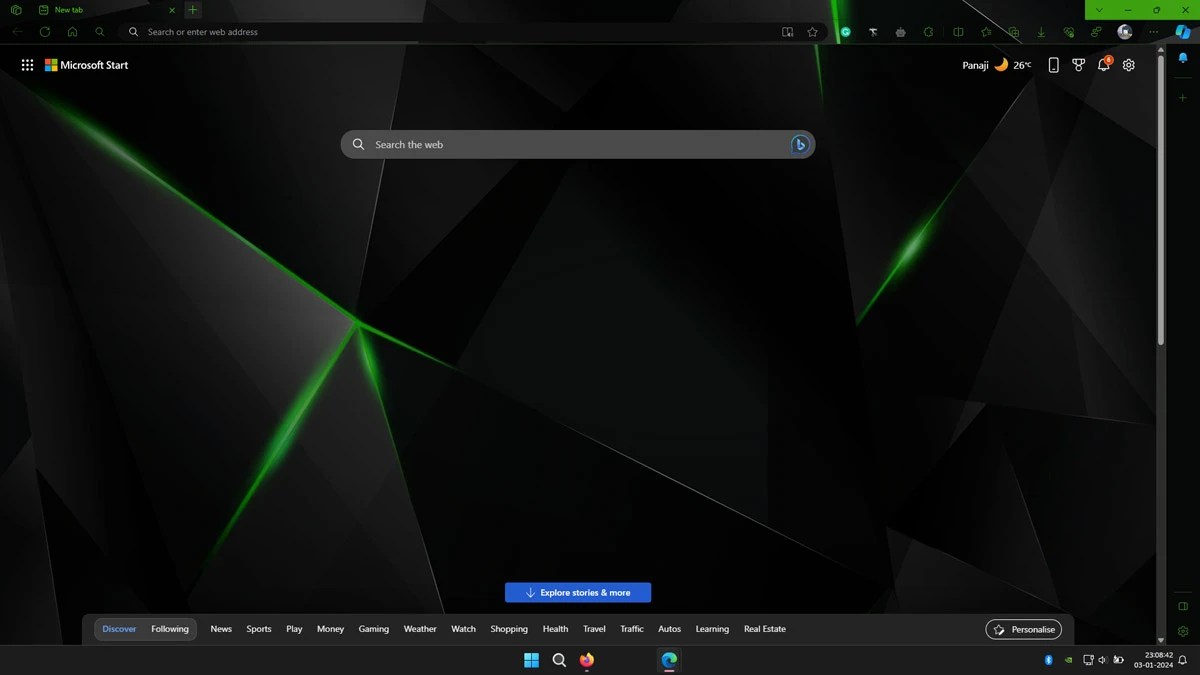Open the app launcher grid icon
Image resolution: width=1200 pixels, height=675 pixels.
point(27,64)
